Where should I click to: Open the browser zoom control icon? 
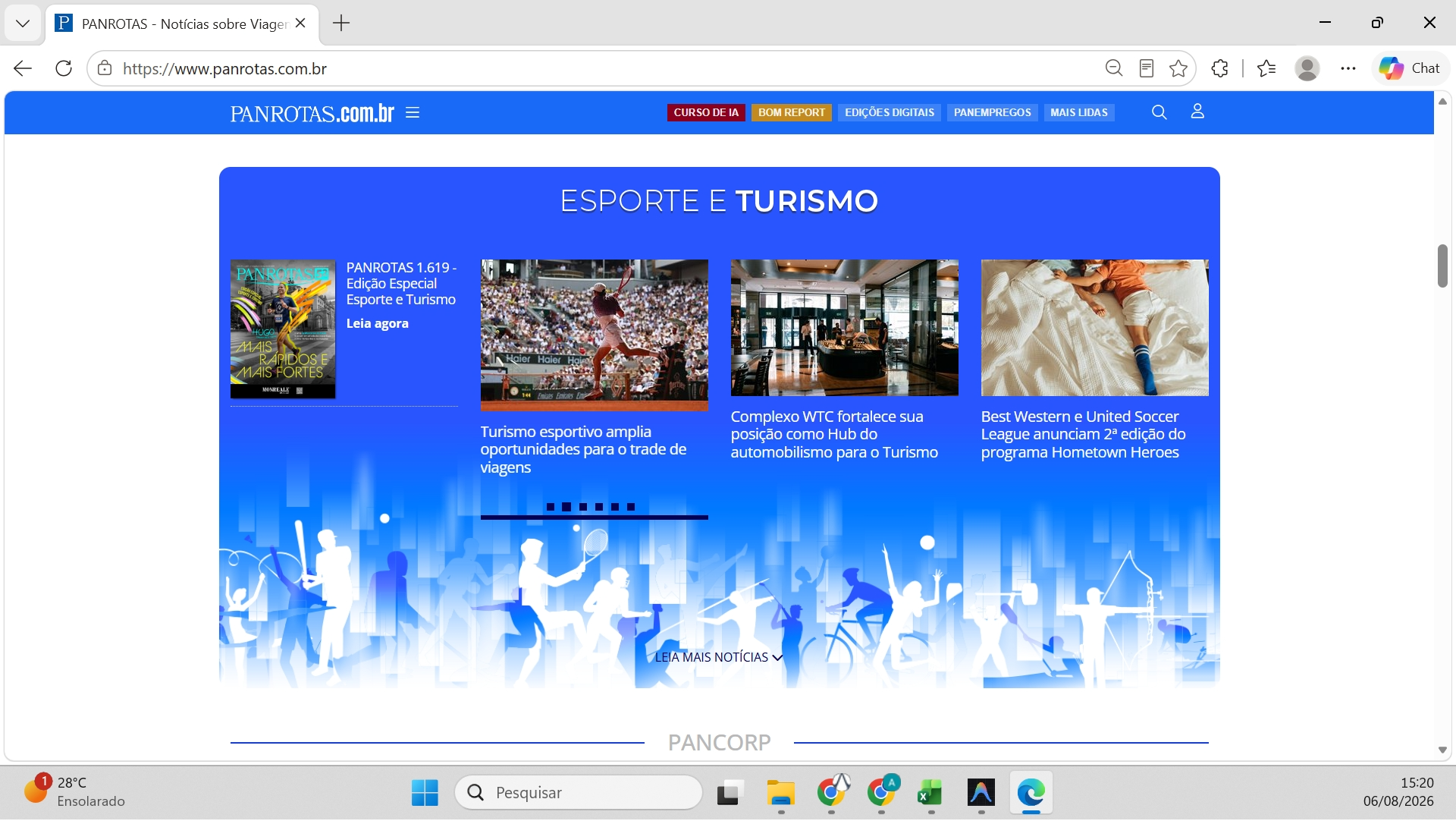[1113, 68]
